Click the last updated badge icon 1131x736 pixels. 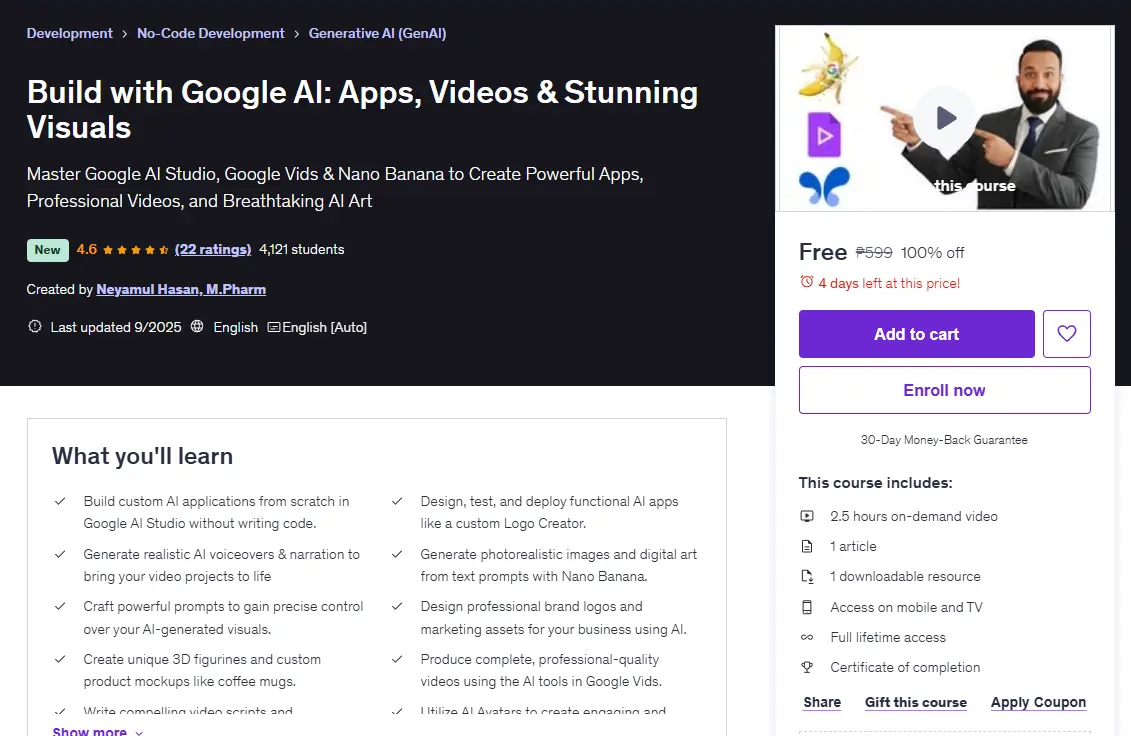pyautogui.click(x=35, y=326)
